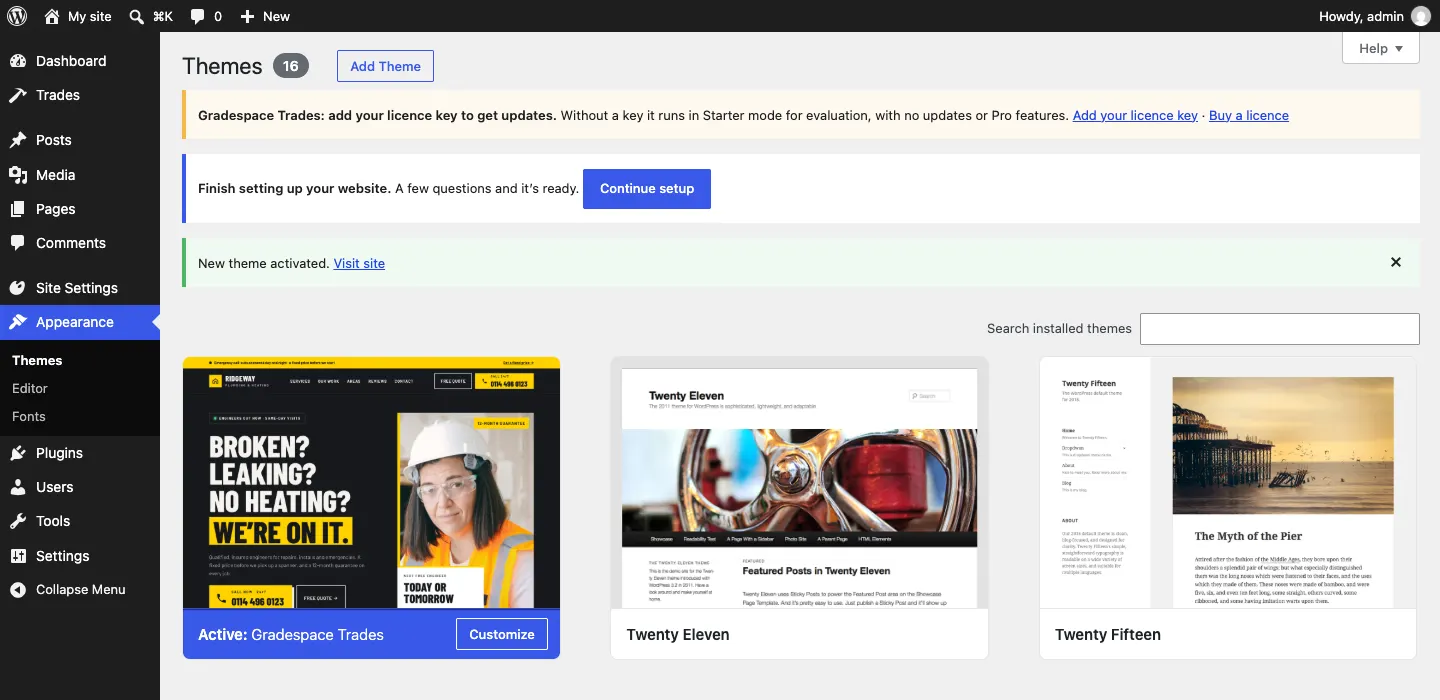The width and height of the screenshot is (1440, 700).
Task: Open search via magnifier icon
Action: [x=137, y=16]
